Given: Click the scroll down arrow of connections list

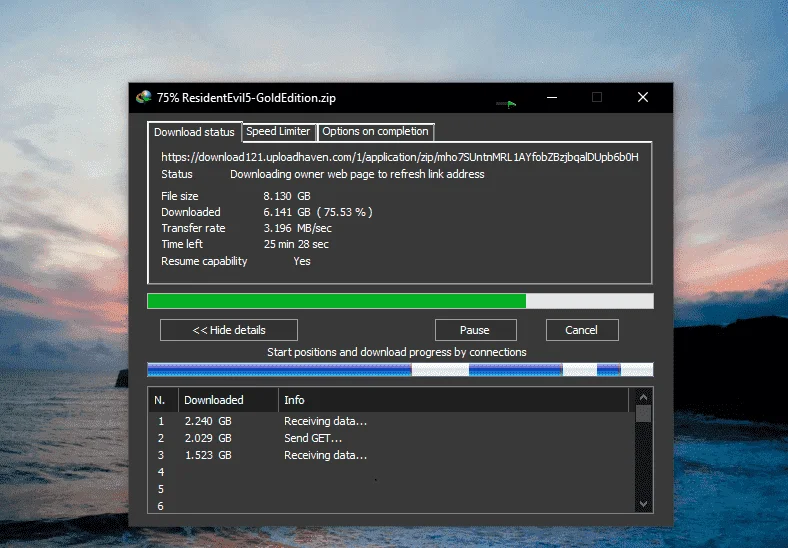Looking at the screenshot, I should tap(643, 504).
